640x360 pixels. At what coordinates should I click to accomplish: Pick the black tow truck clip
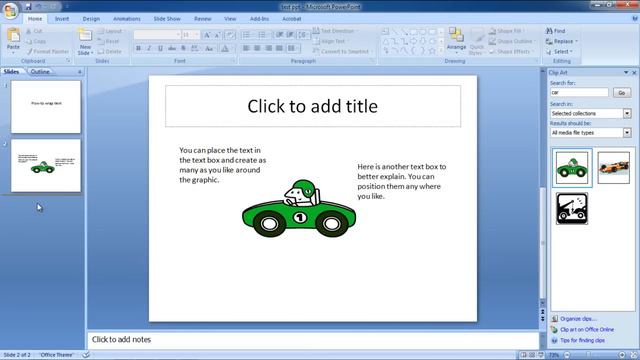click(x=572, y=209)
